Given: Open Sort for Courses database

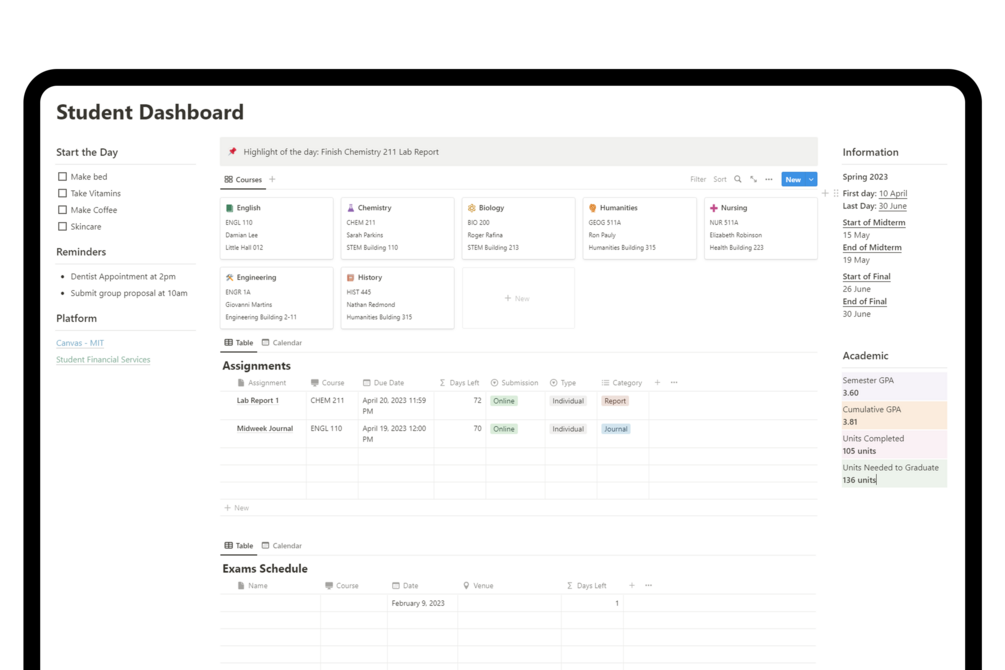Looking at the screenshot, I should coord(720,180).
